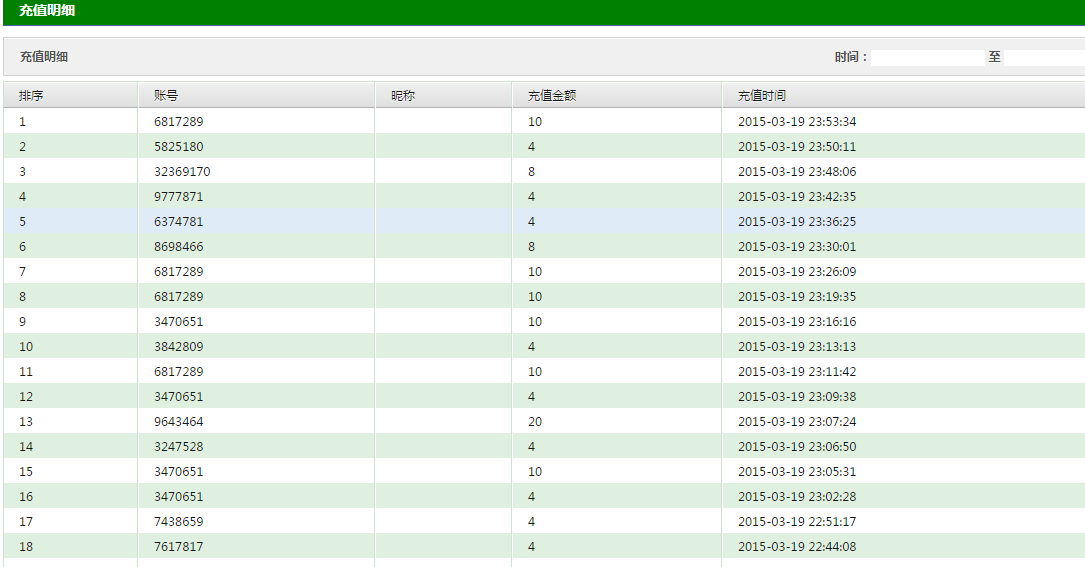This screenshot has height=567, width=1085.
Task: Select timestamp 2015-03-19 23:36:25
Action: coord(797,222)
